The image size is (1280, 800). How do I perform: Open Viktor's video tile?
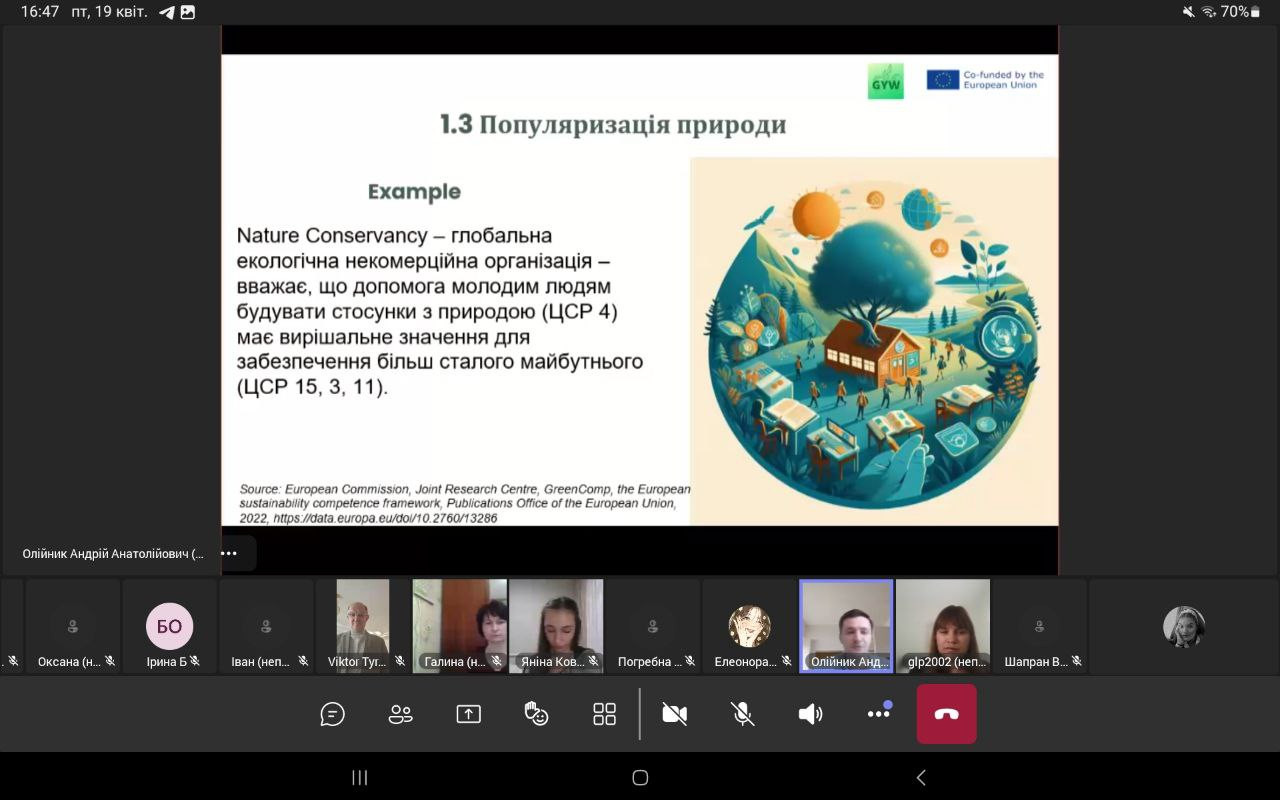click(x=363, y=626)
